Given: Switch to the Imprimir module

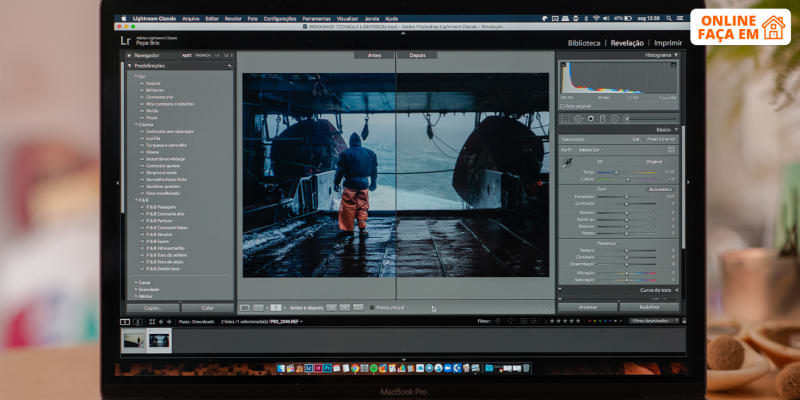Looking at the screenshot, I should point(668,43).
